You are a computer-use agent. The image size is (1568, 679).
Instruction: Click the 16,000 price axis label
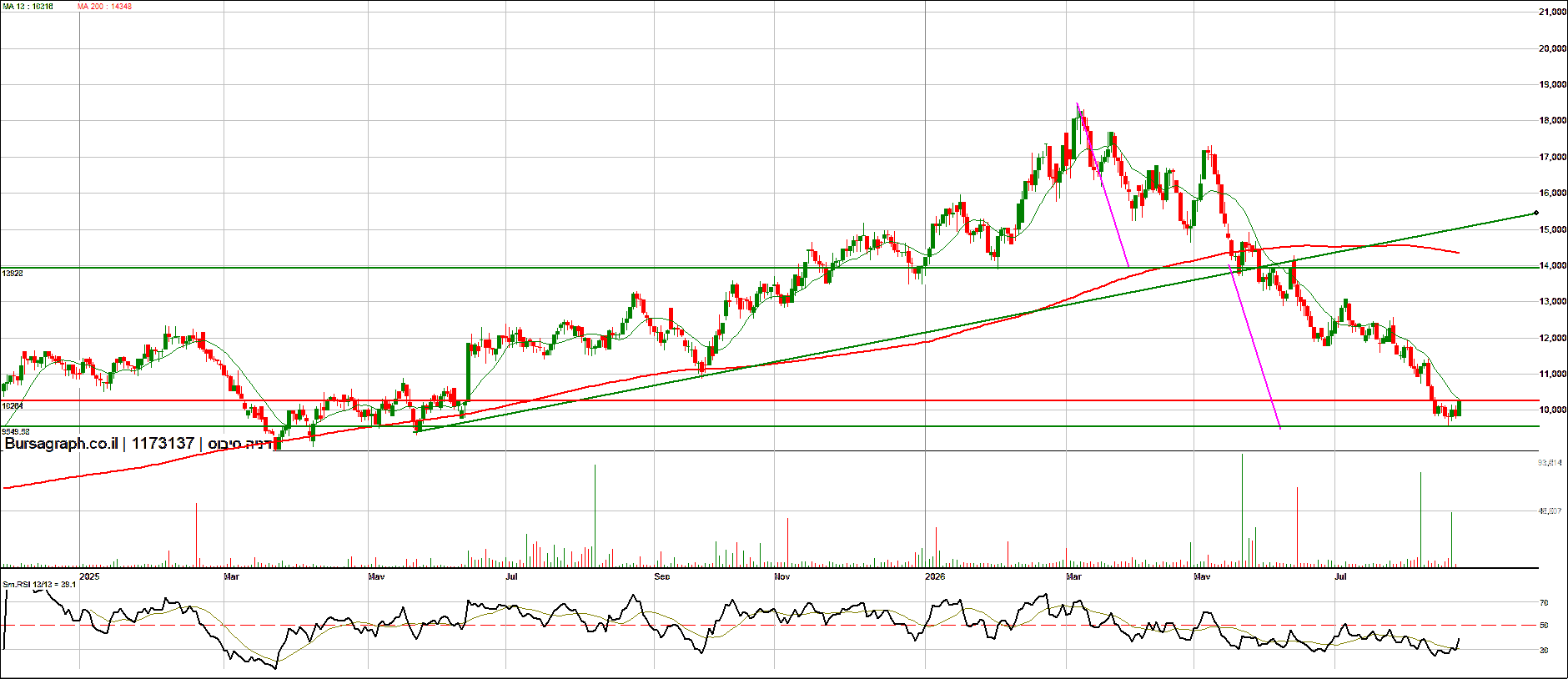1552,193
